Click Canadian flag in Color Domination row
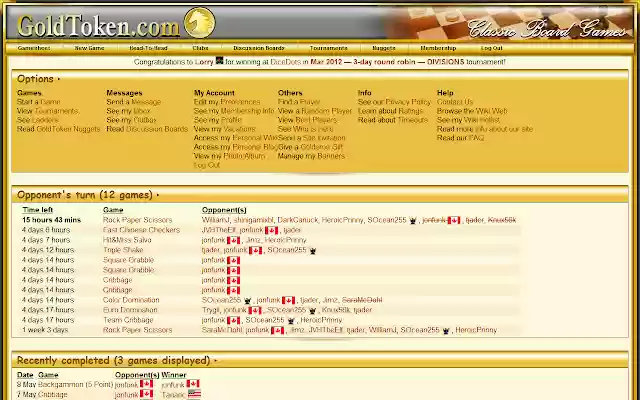Screen dimensions: 640x400 tap(288, 300)
